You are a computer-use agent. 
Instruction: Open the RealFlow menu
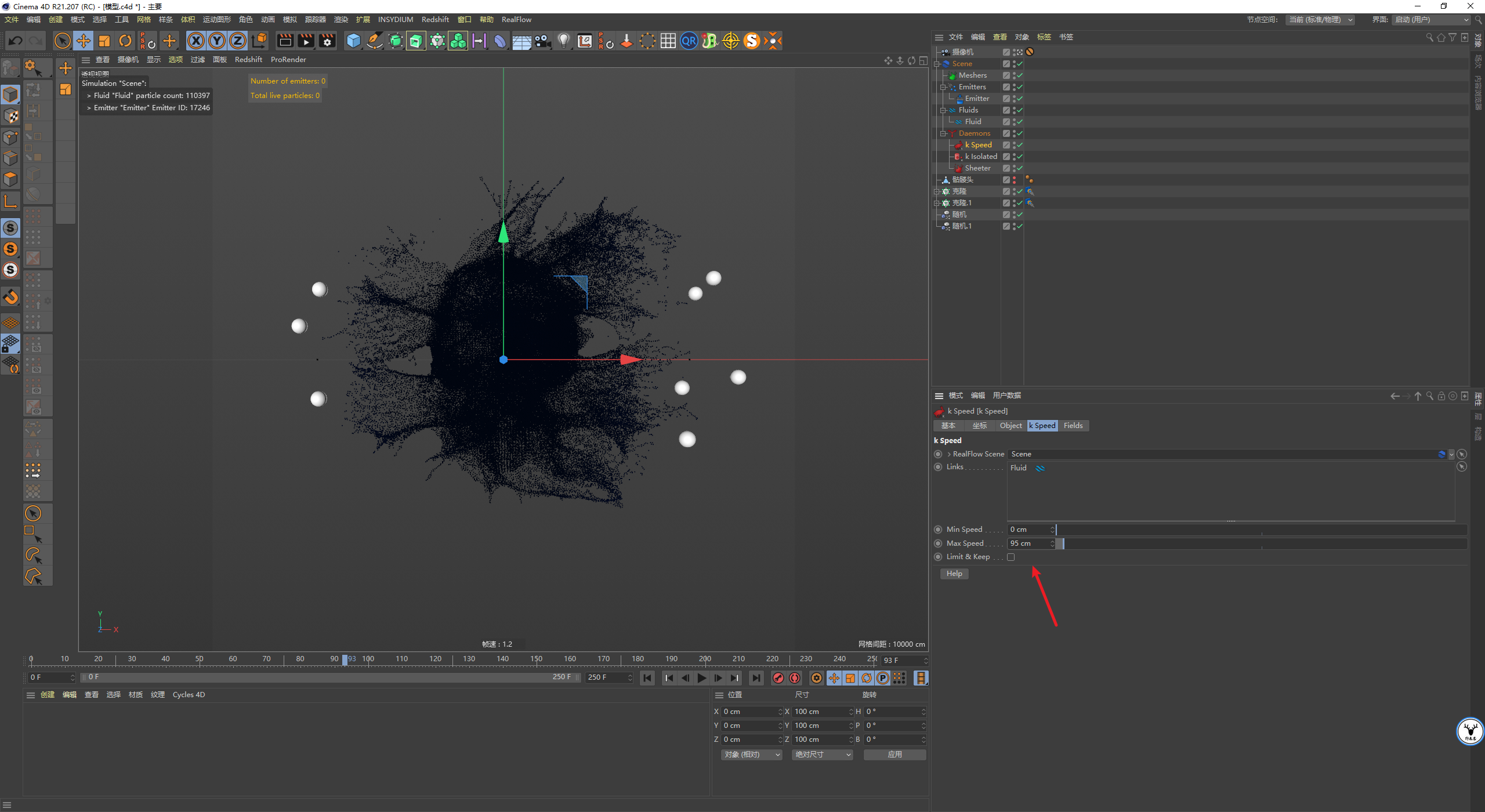coord(516,20)
